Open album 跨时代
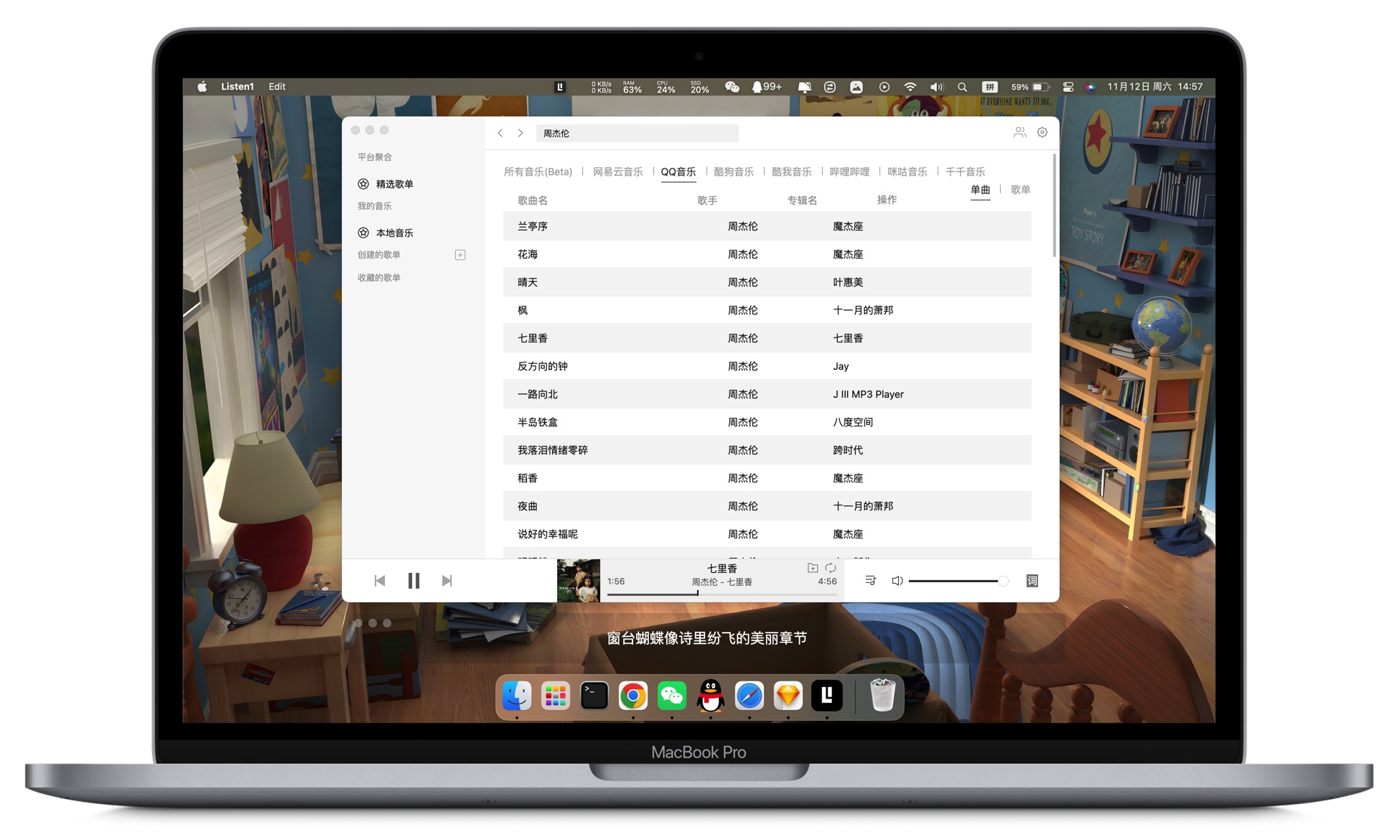 848,450
